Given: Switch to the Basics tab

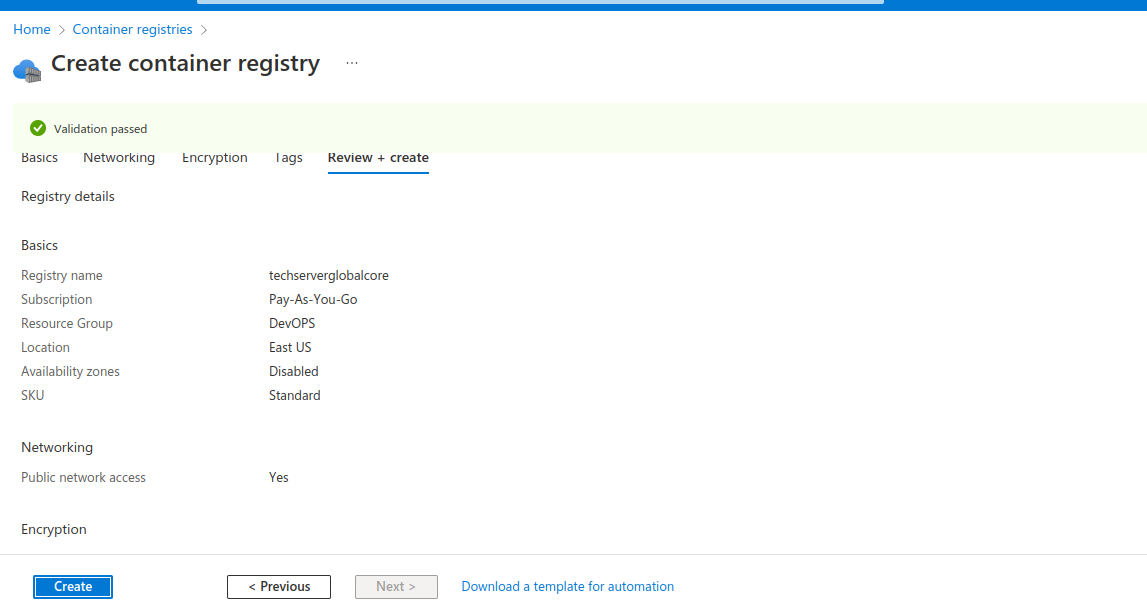Looking at the screenshot, I should coord(40,157).
